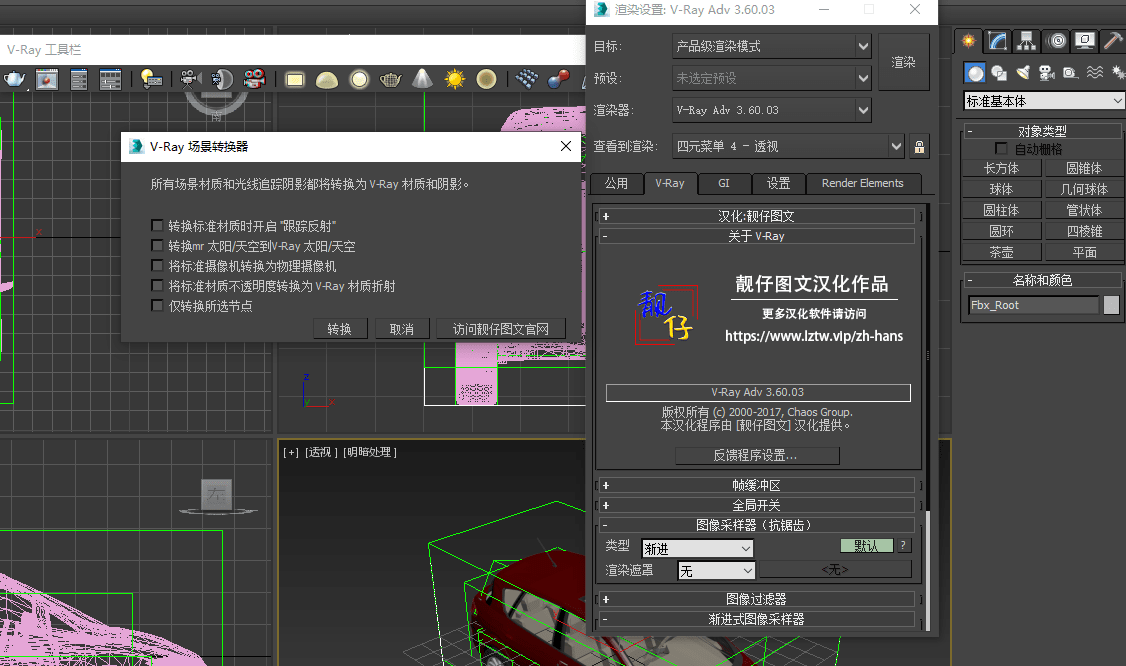Image resolution: width=1126 pixels, height=666 pixels.
Task: Open the 渲染器 dropdown showing V-Ray Adv 3.60.03
Action: (x=772, y=110)
